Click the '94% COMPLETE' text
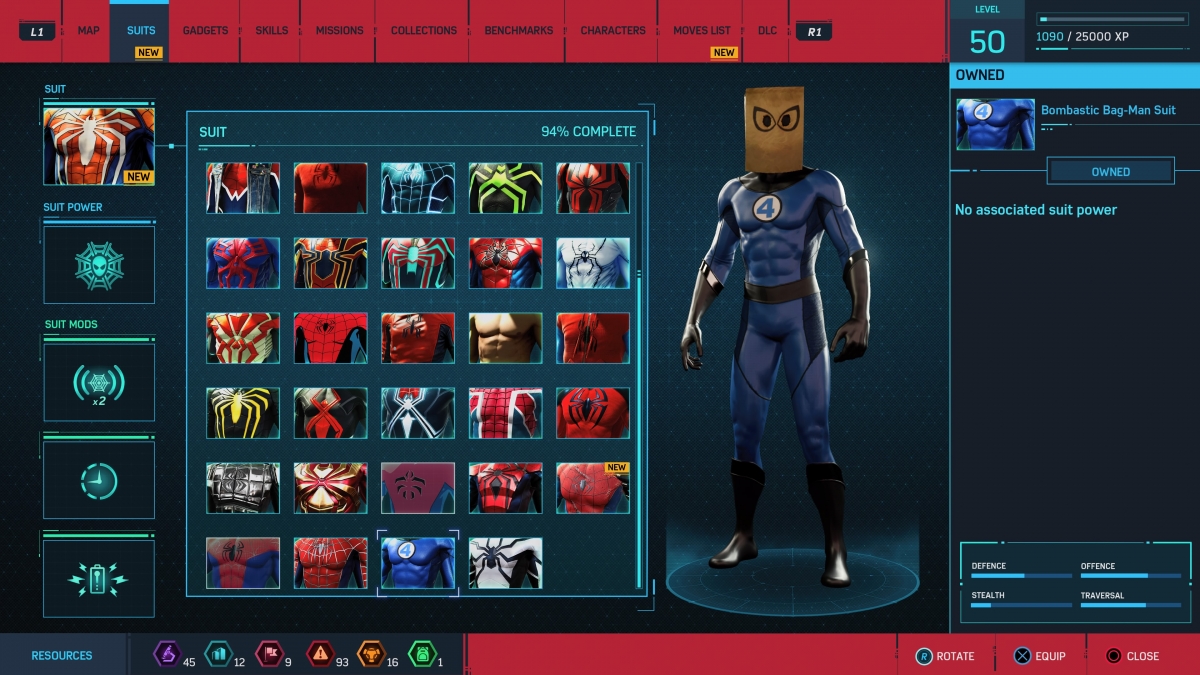The width and height of the screenshot is (1200, 675). [589, 132]
